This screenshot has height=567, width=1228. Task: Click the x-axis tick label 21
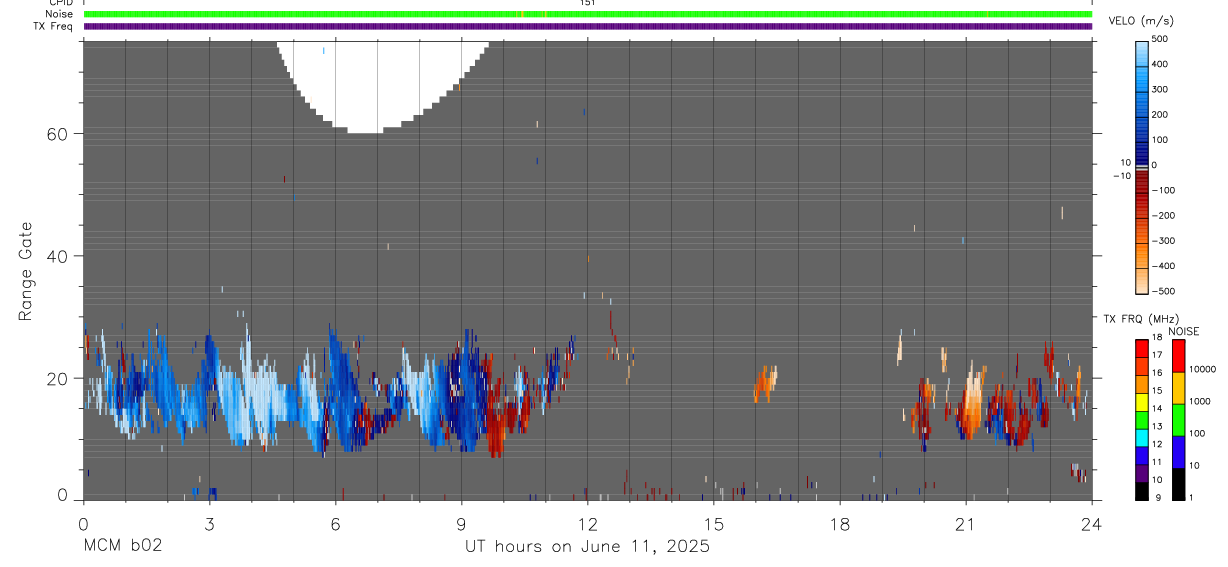965,523
